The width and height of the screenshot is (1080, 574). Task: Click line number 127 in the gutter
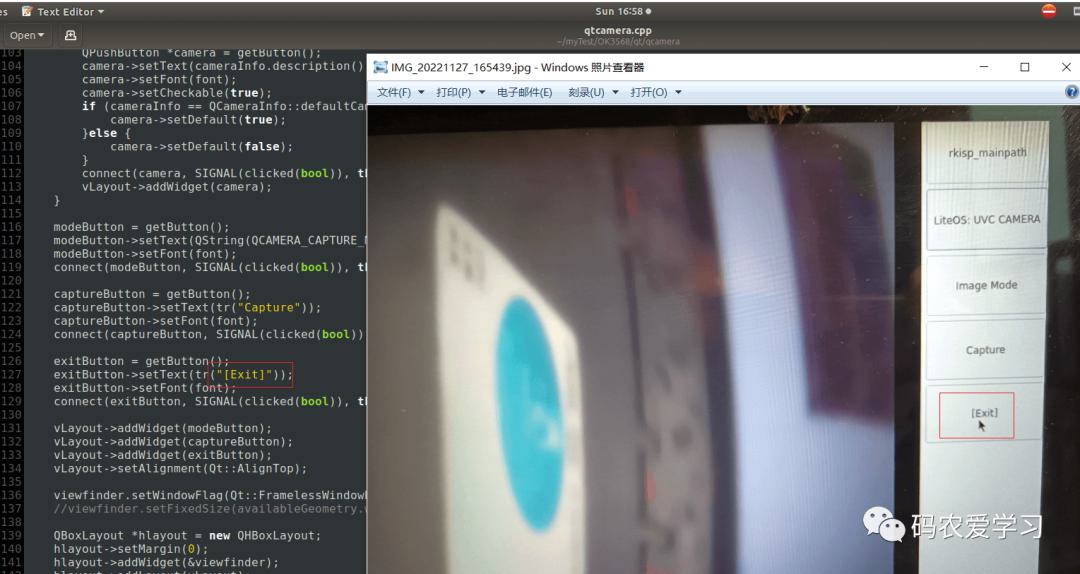(11, 375)
